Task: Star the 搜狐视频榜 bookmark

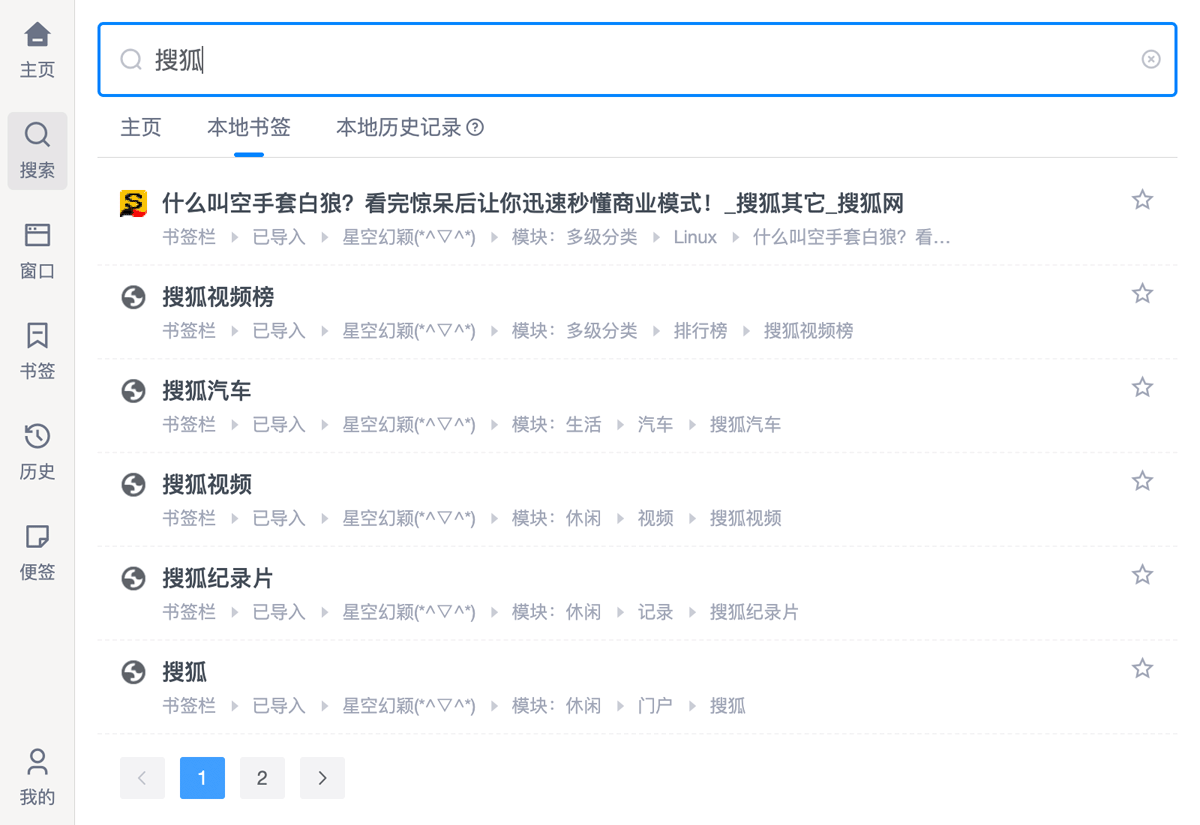Action: 1142,293
